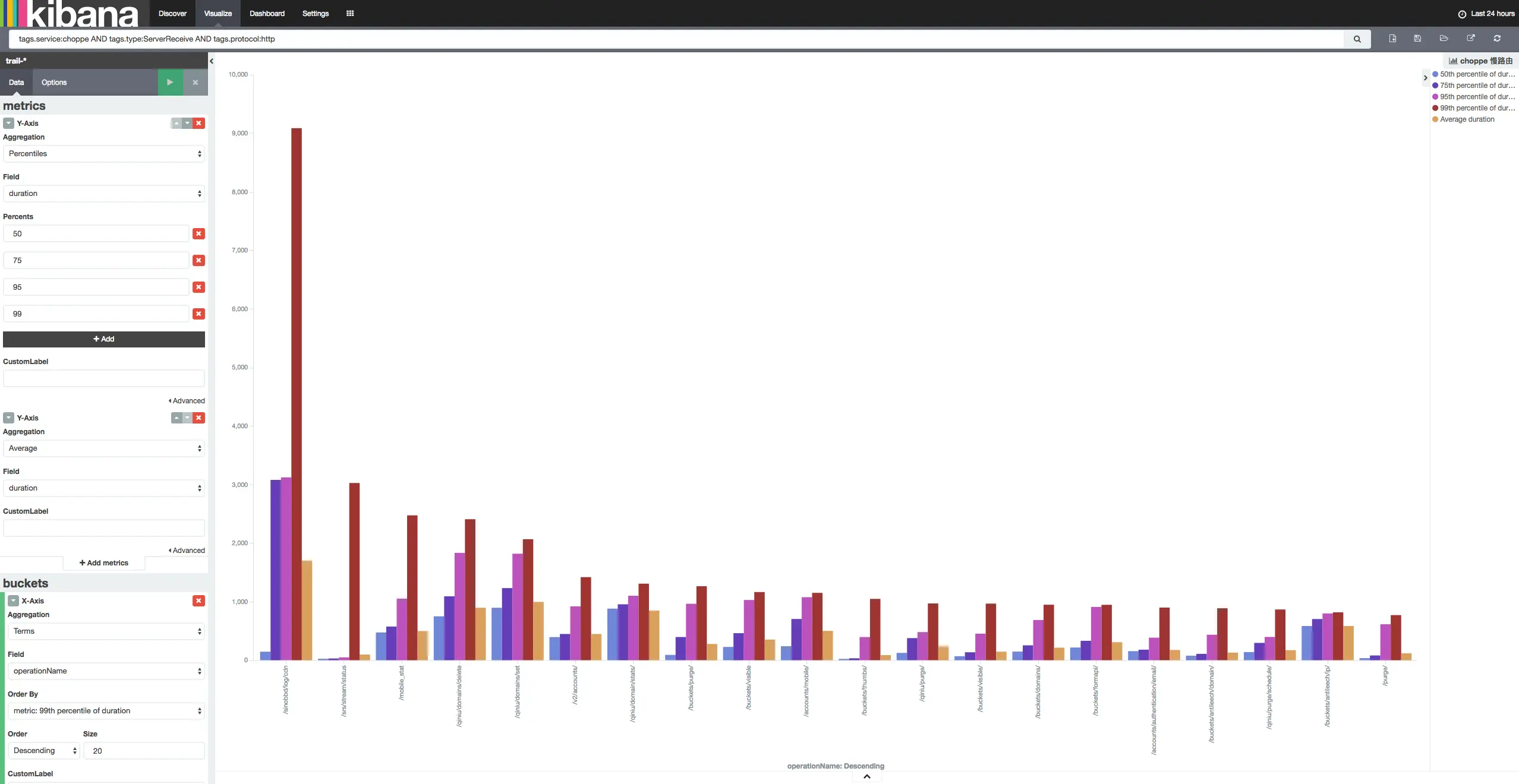This screenshot has height=784, width=1519.
Task: Click the new visualization icon
Action: (x=1392, y=39)
